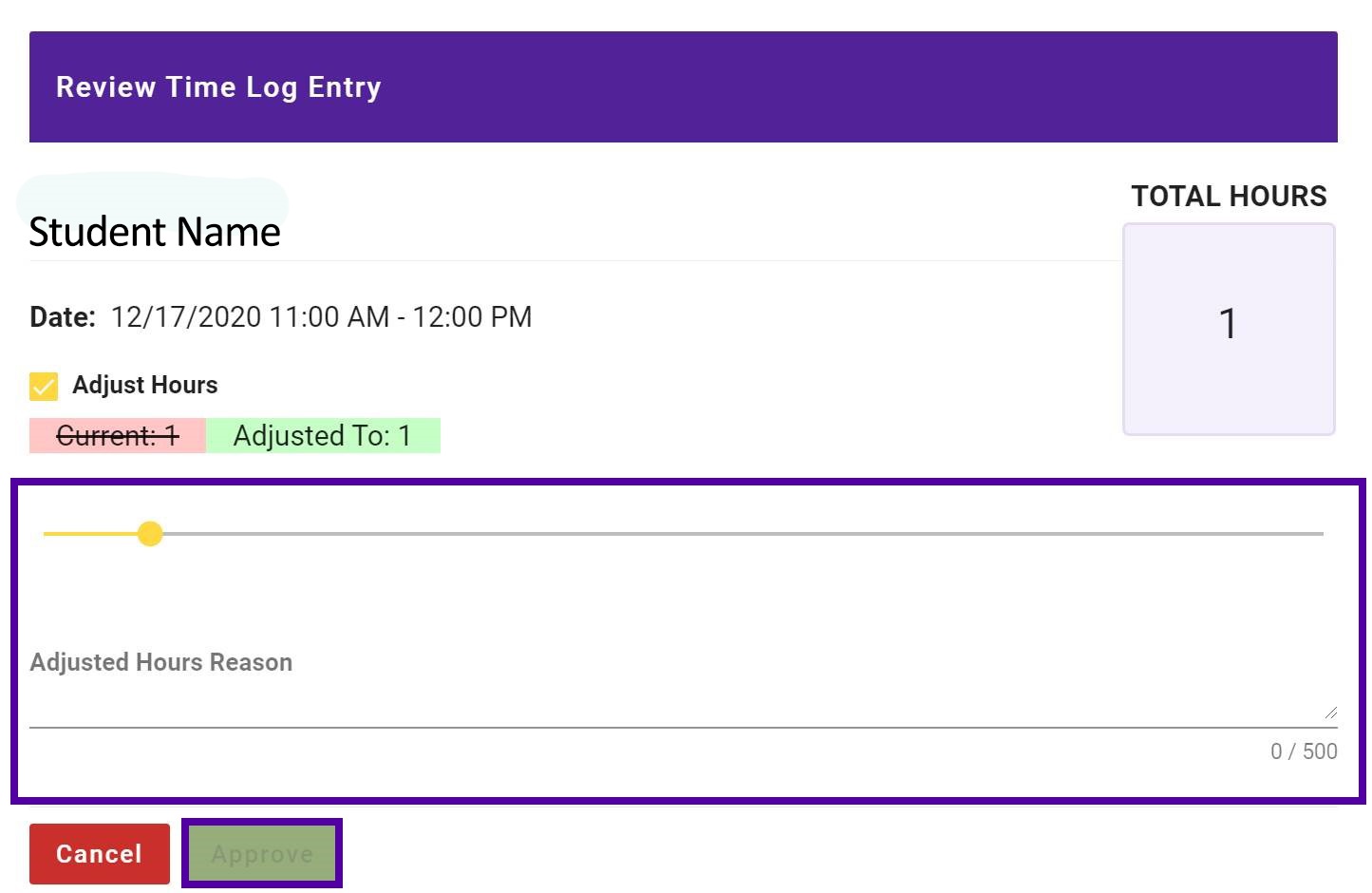
Task: Click the yellow hours slider handle
Action: point(150,534)
